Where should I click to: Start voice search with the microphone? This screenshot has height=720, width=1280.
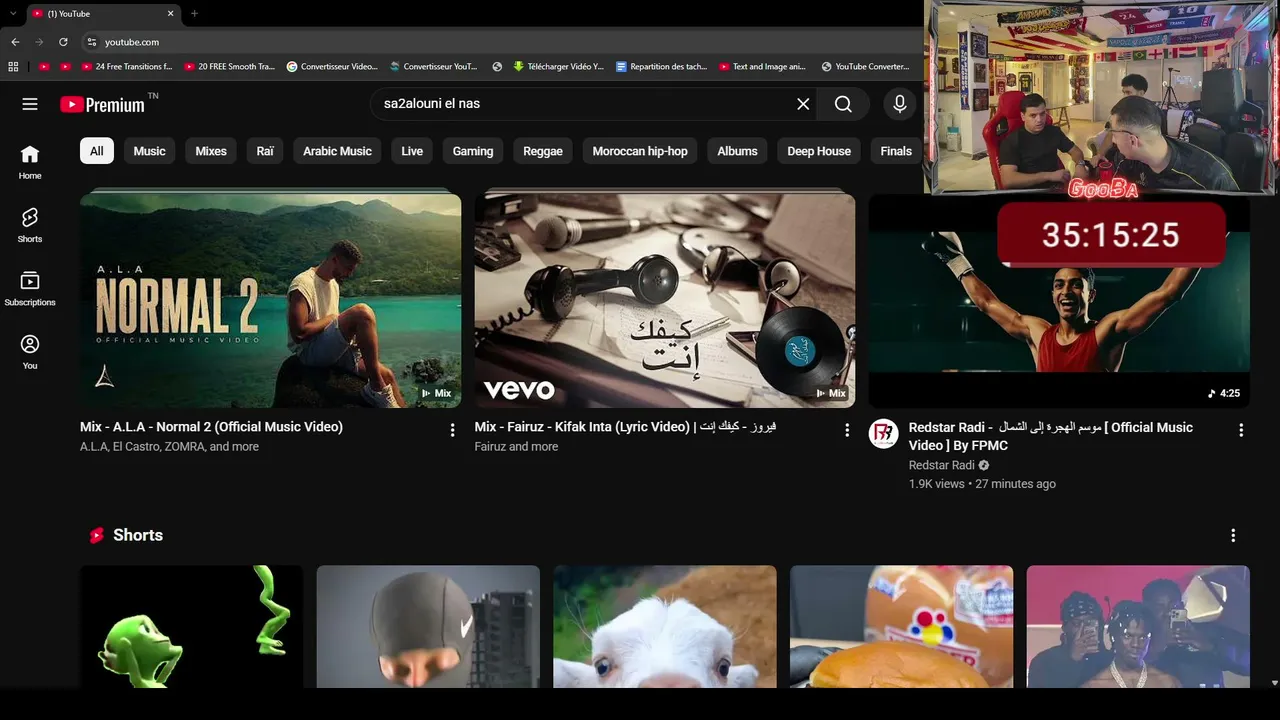[900, 104]
